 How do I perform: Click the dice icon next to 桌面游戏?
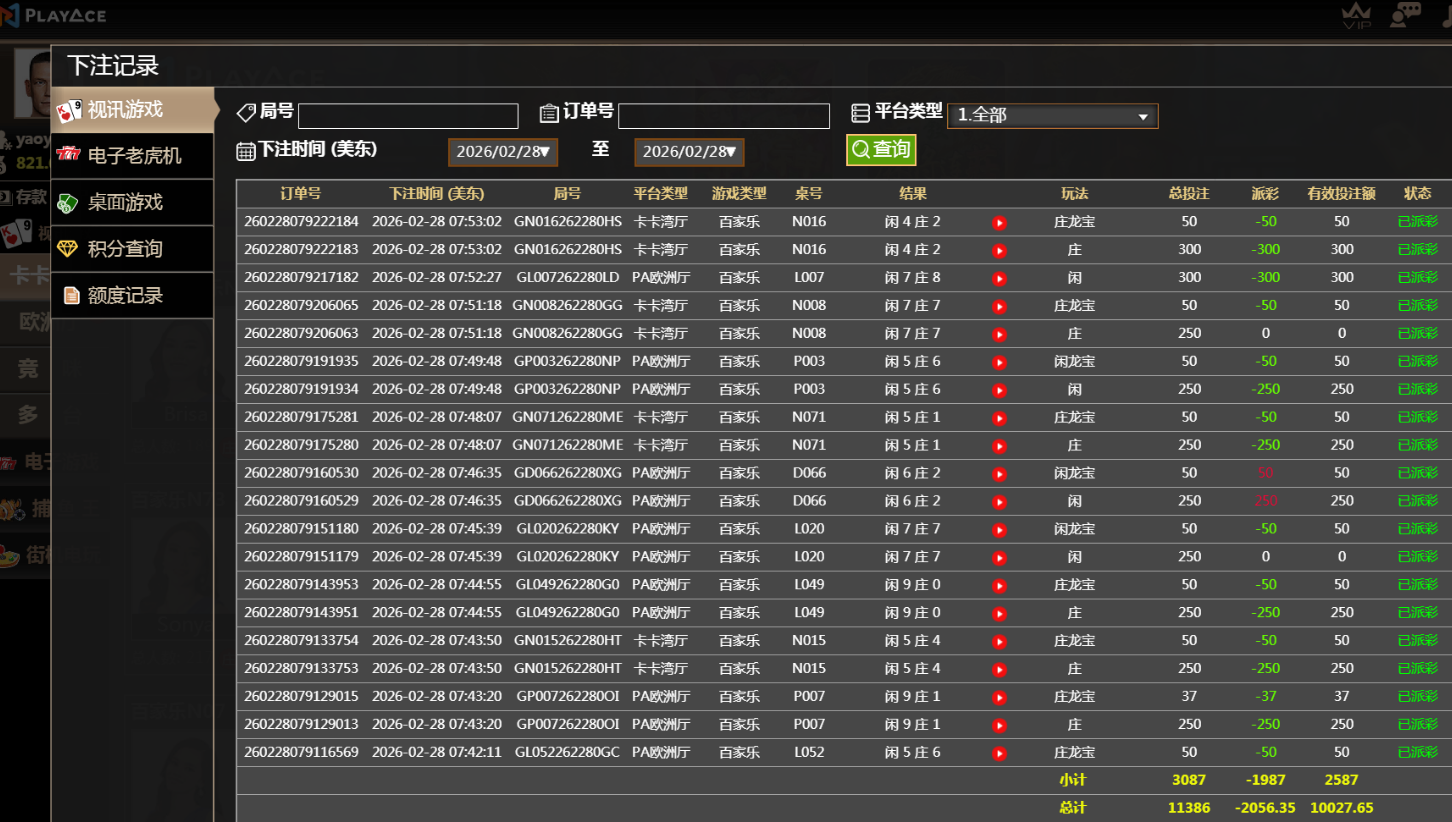[x=67, y=202]
